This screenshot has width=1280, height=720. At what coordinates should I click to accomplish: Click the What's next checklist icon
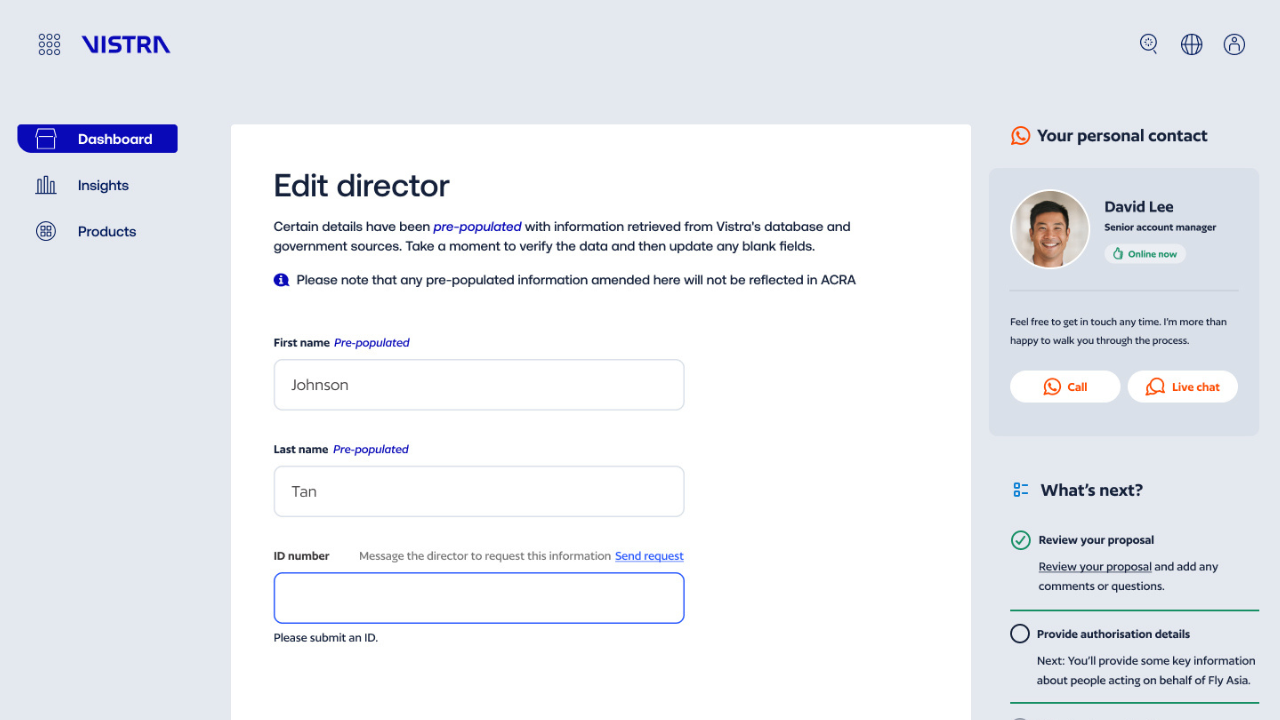1020,490
